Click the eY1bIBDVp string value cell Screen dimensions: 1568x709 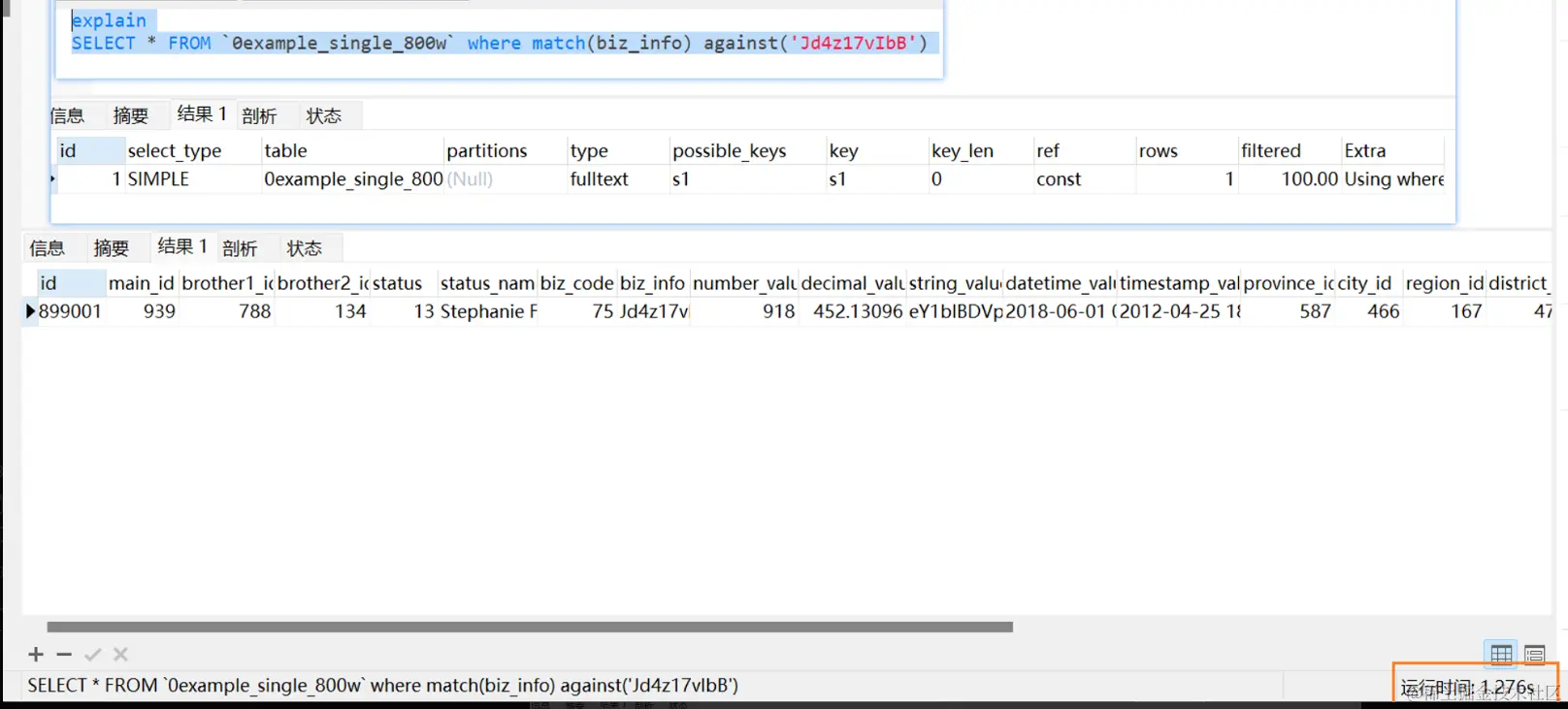[955, 311]
